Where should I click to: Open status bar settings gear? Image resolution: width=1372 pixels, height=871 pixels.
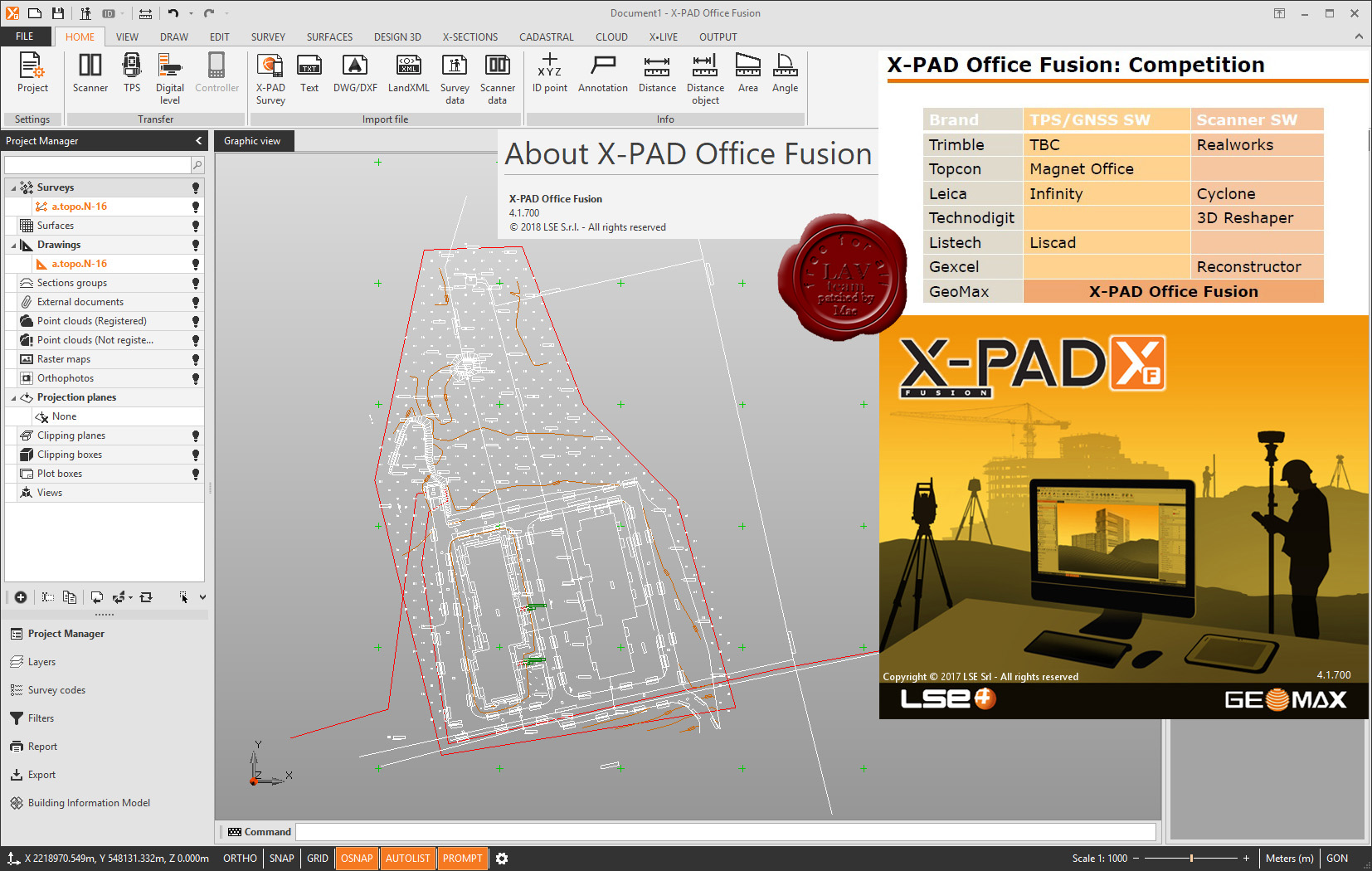click(x=502, y=859)
